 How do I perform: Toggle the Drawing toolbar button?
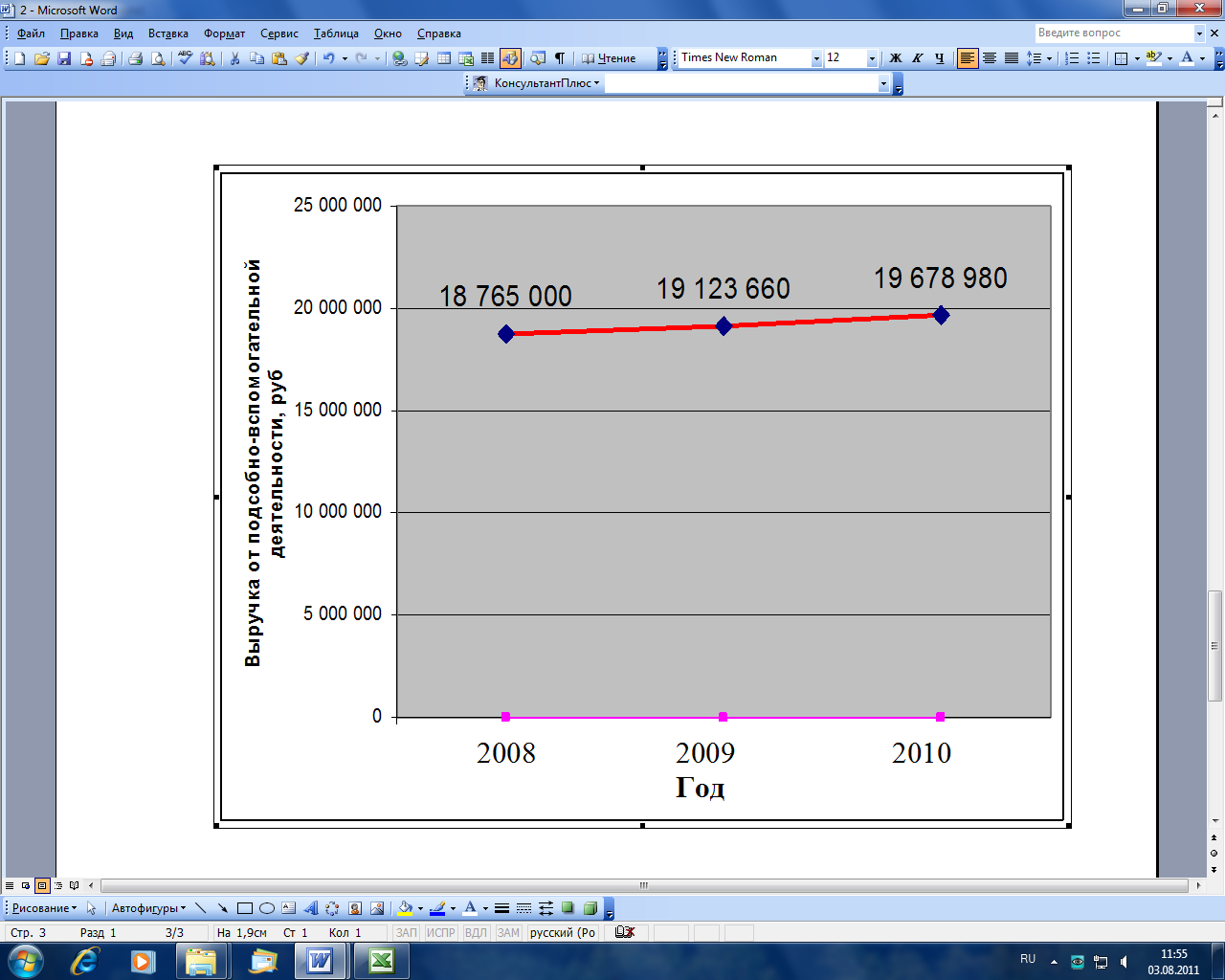pyautogui.click(x=510, y=58)
